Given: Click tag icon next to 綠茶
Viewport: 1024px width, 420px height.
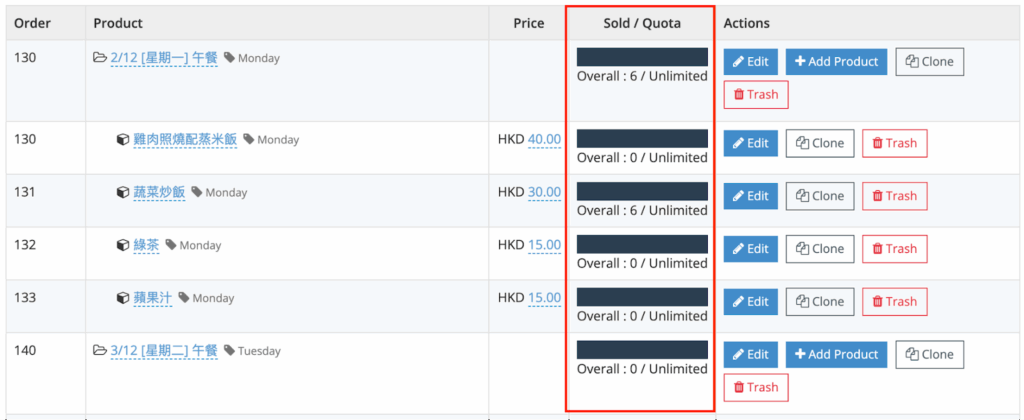Looking at the screenshot, I should coord(171,246).
